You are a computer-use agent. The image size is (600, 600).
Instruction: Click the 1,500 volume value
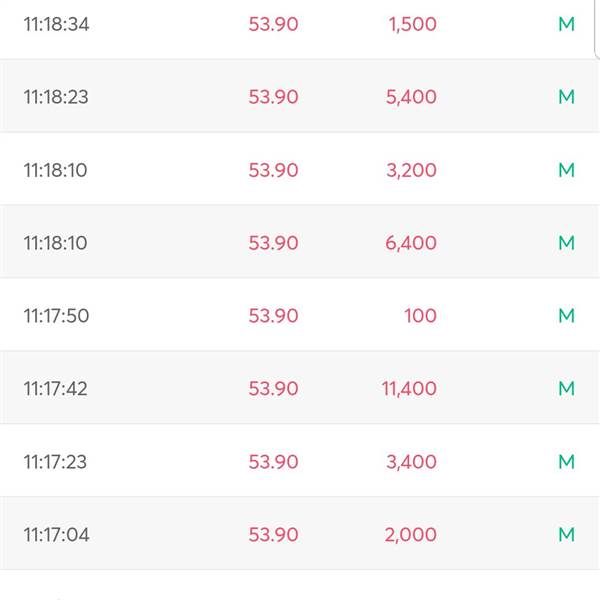pos(412,24)
